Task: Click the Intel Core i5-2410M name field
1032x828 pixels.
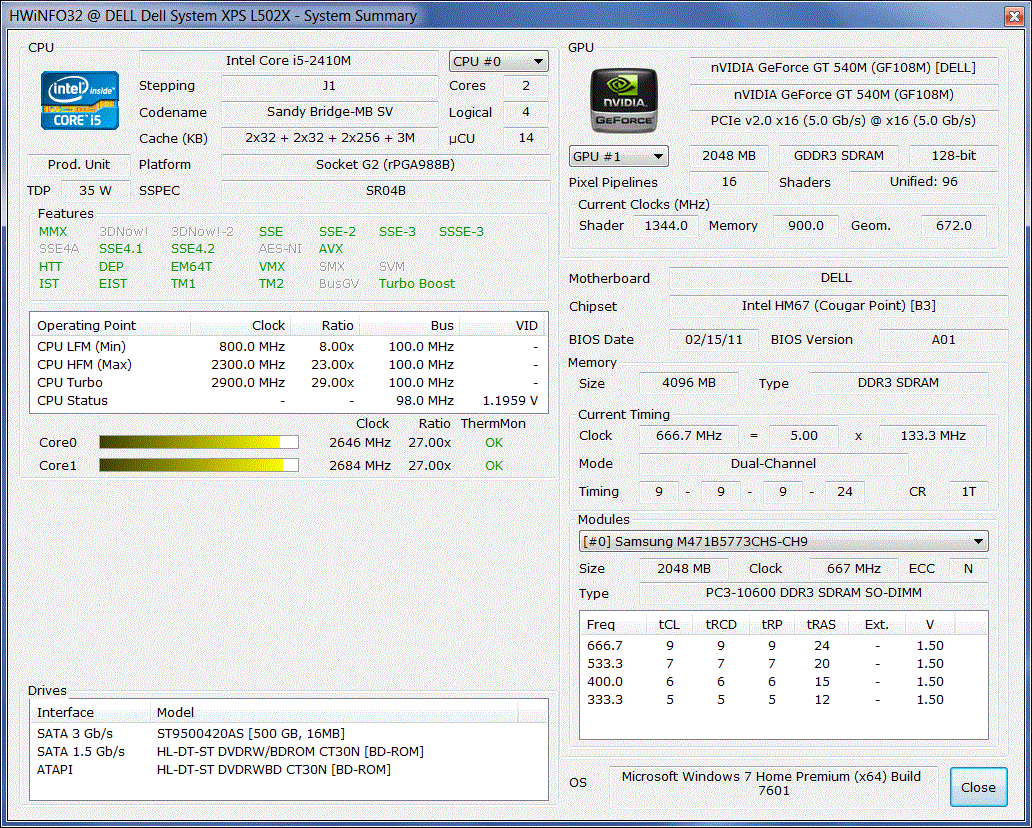Action: (x=288, y=61)
